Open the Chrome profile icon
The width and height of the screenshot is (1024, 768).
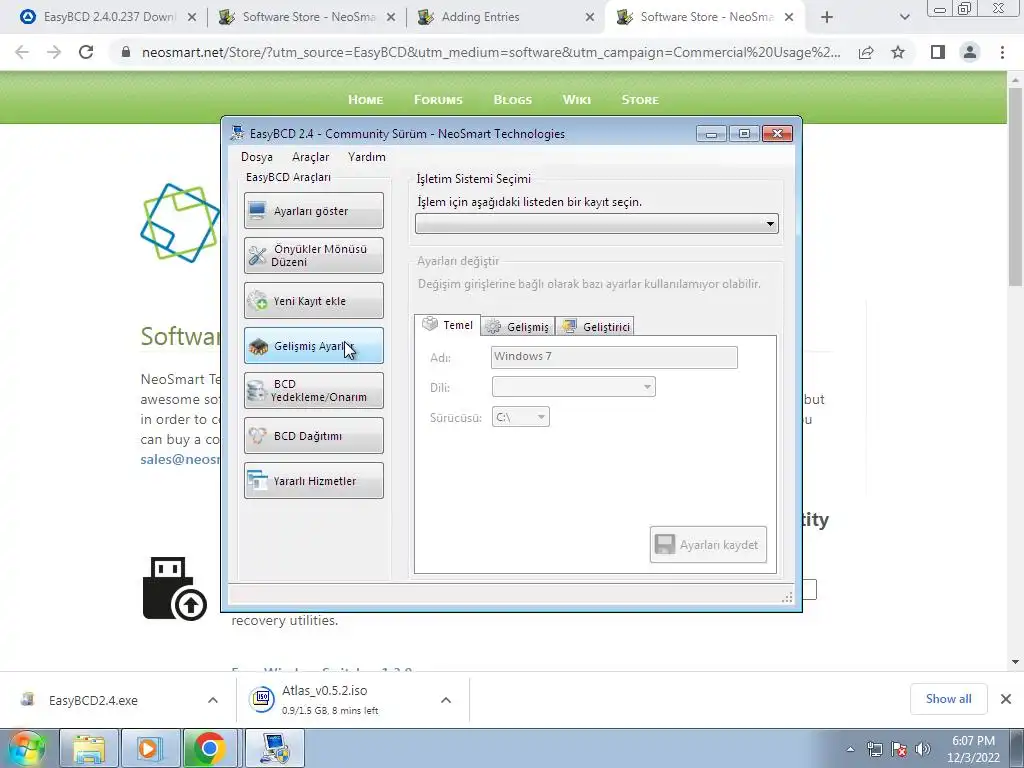click(970, 52)
